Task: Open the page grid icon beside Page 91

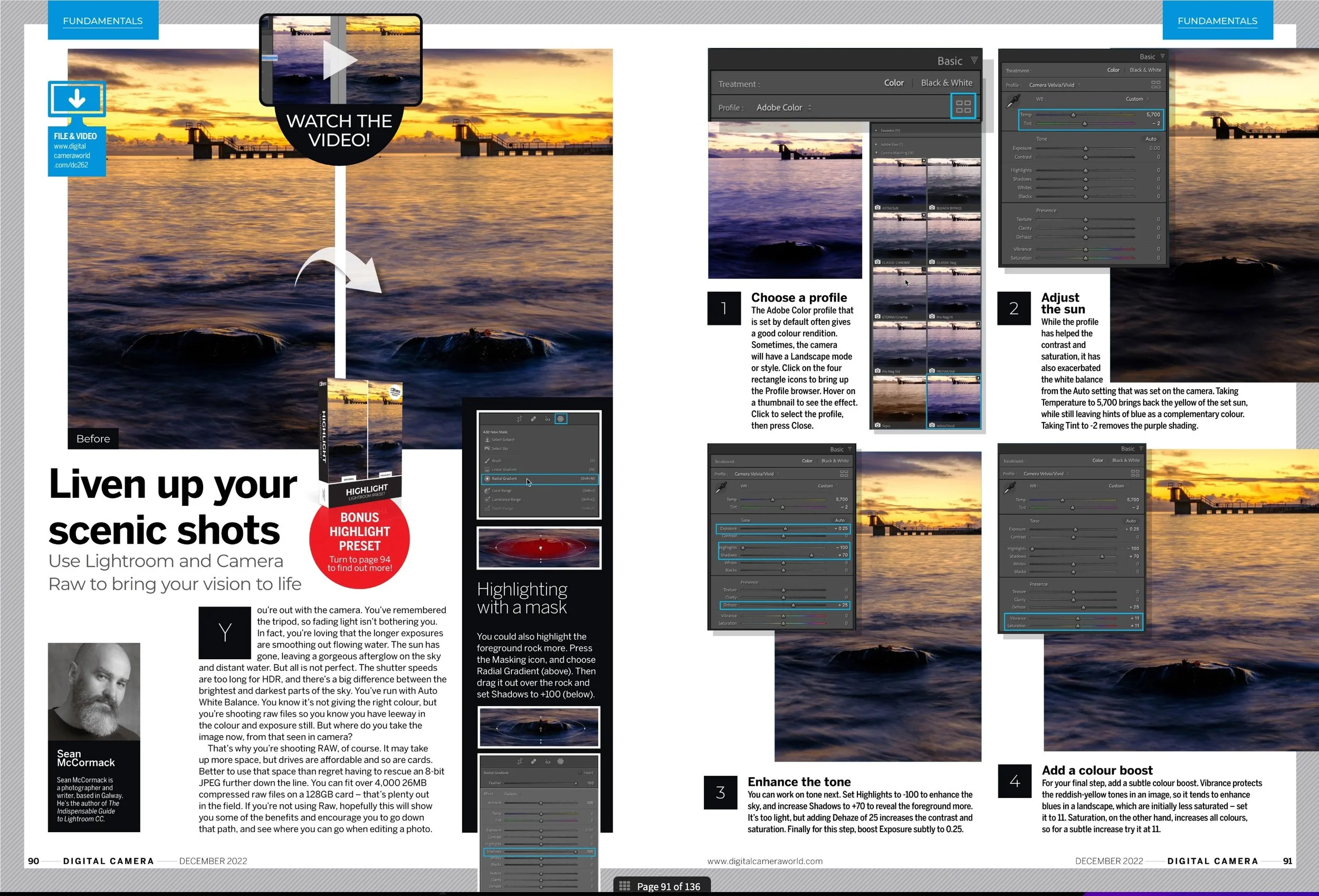Action: [x=624, y=886]
